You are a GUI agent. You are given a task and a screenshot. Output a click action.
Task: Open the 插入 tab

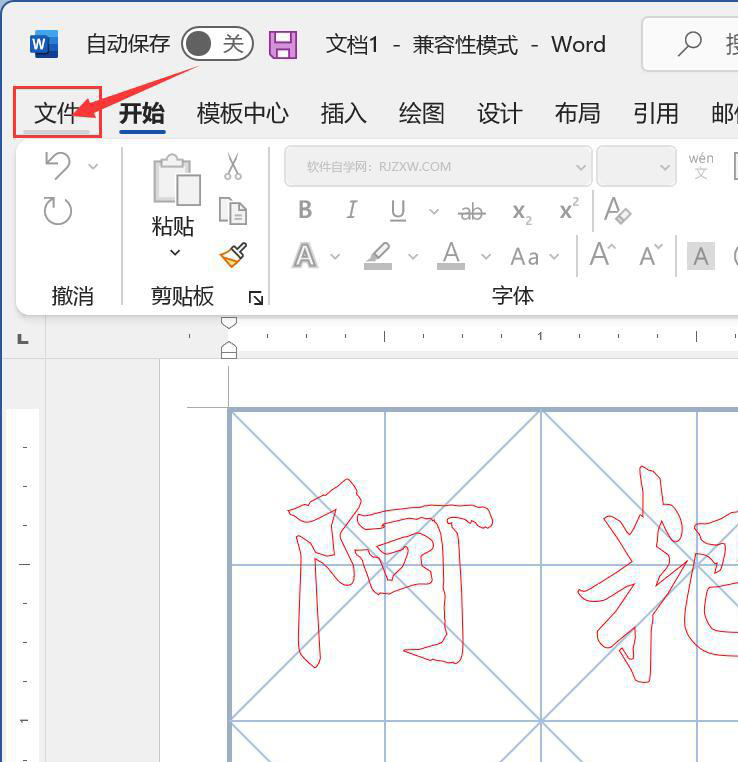(343, 113)
